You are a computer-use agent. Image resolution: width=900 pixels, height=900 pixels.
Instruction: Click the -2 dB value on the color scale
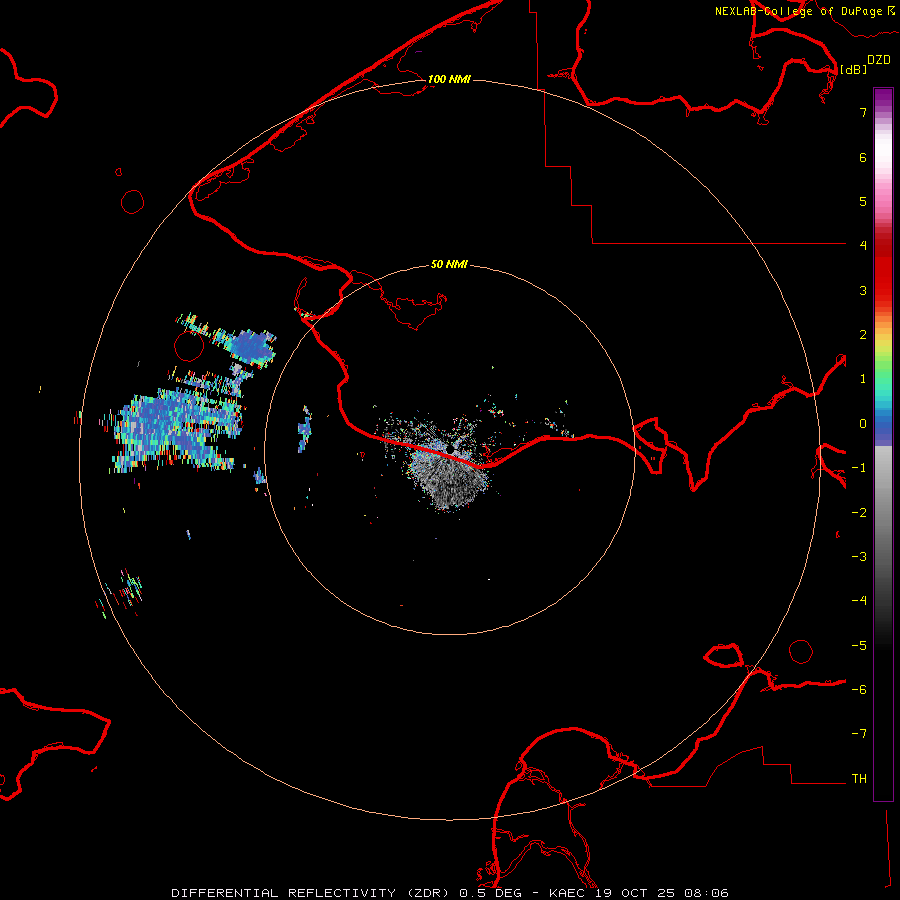[859, 513]
